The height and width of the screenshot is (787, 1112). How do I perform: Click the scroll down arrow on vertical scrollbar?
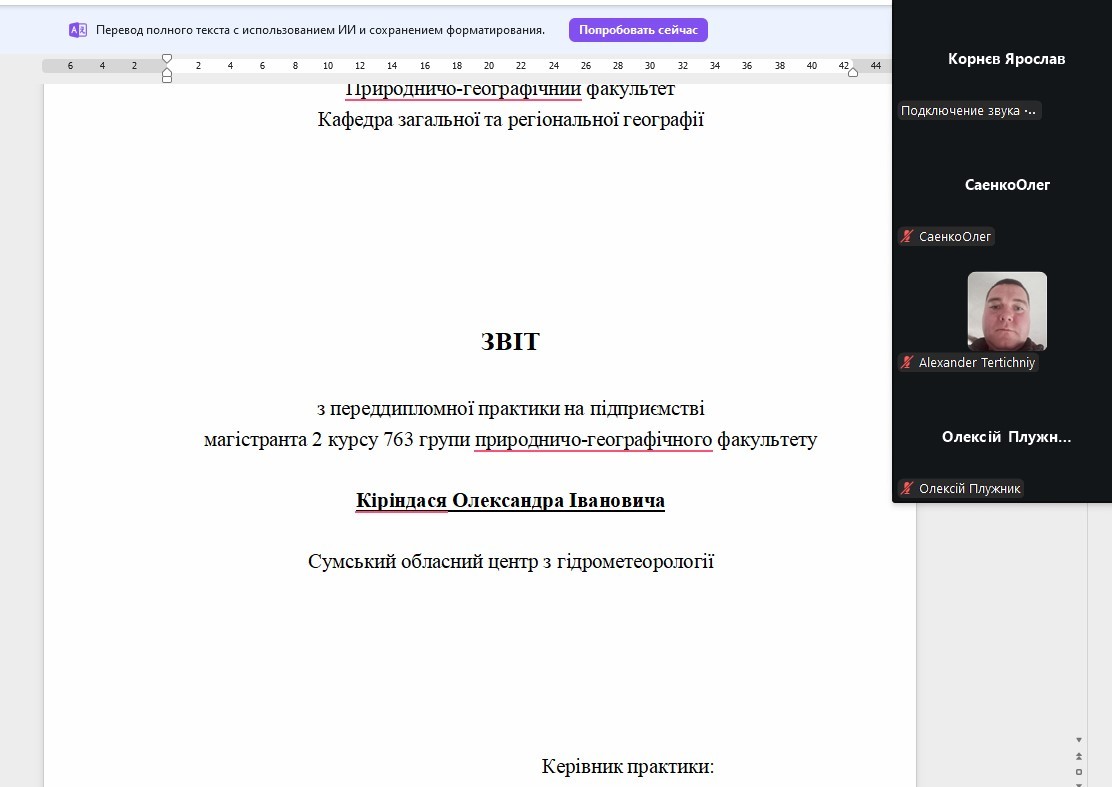[x=1079, y=741]
